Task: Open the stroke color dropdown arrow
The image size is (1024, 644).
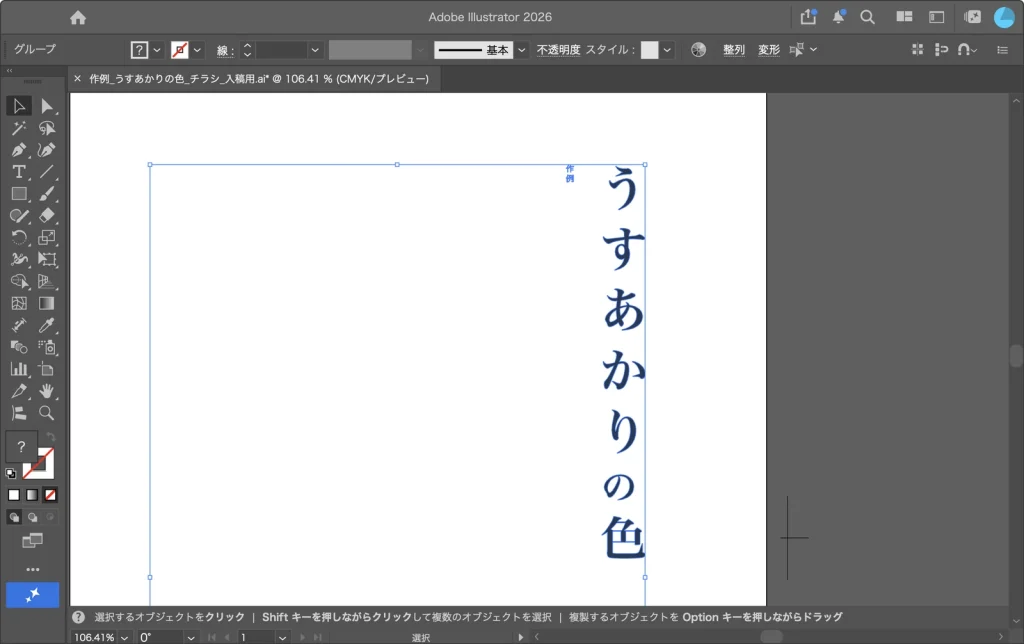Action: [x=197, y=50]
